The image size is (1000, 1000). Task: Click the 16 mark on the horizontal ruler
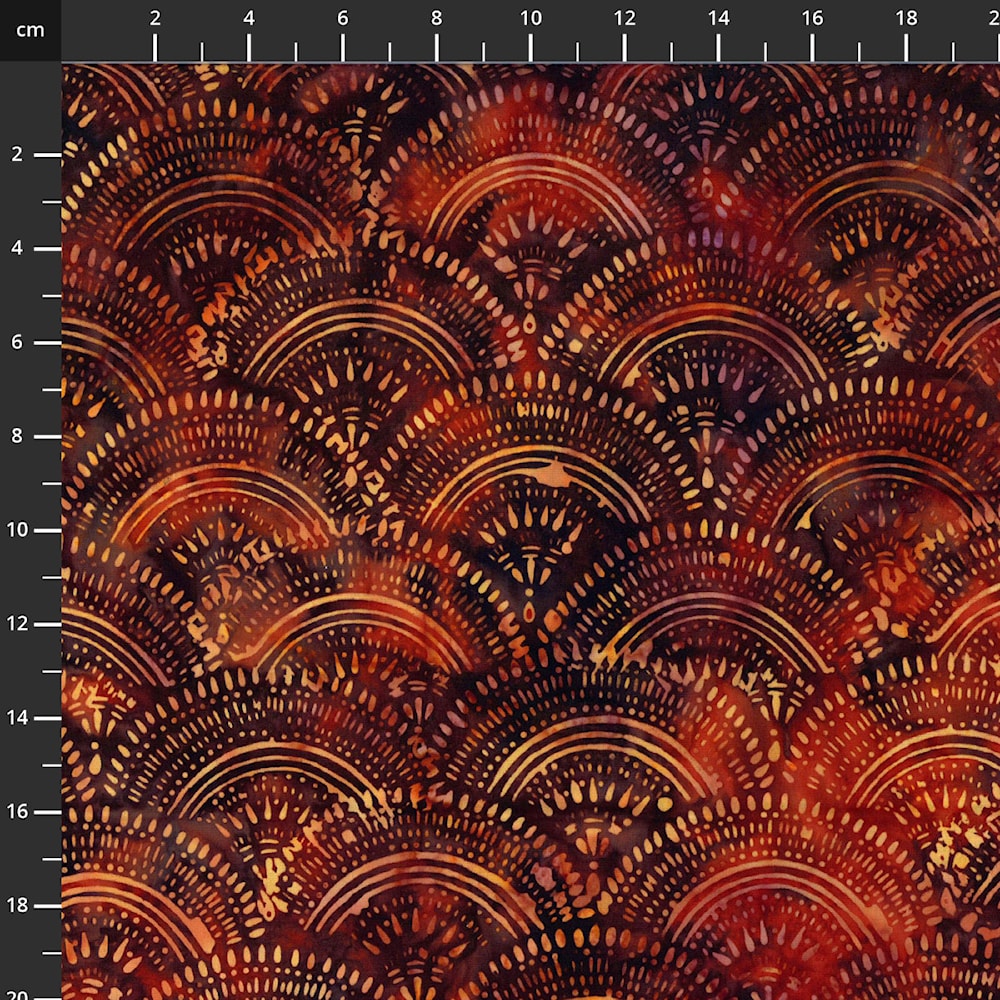[812, 18]
